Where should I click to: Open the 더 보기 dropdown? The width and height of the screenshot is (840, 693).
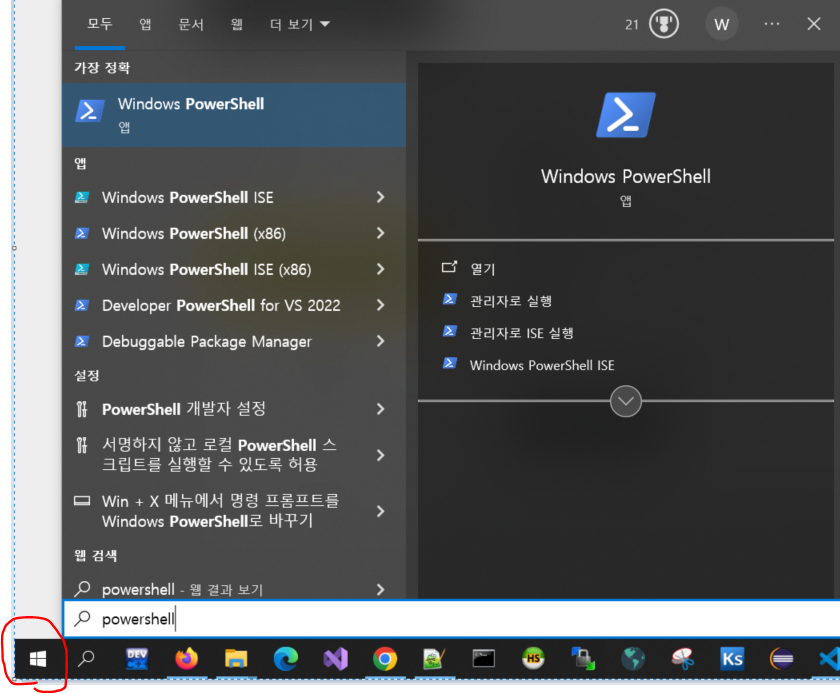299,24
